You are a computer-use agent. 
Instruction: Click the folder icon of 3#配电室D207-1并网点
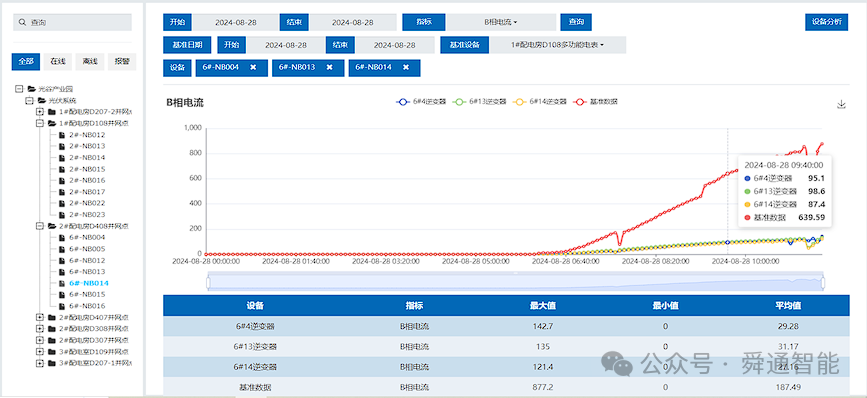coord(52,363)
